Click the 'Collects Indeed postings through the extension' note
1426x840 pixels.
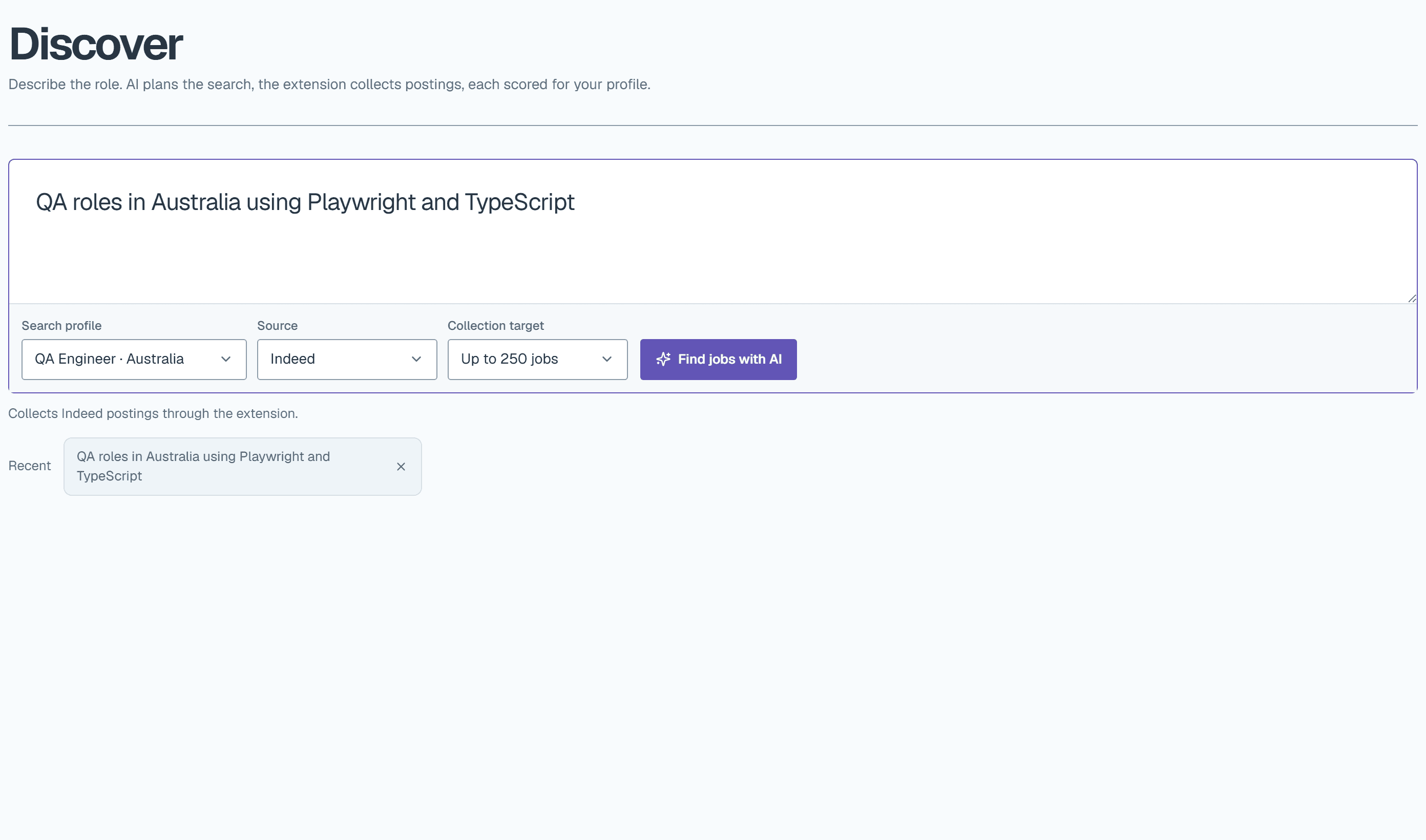pos(153,414)
